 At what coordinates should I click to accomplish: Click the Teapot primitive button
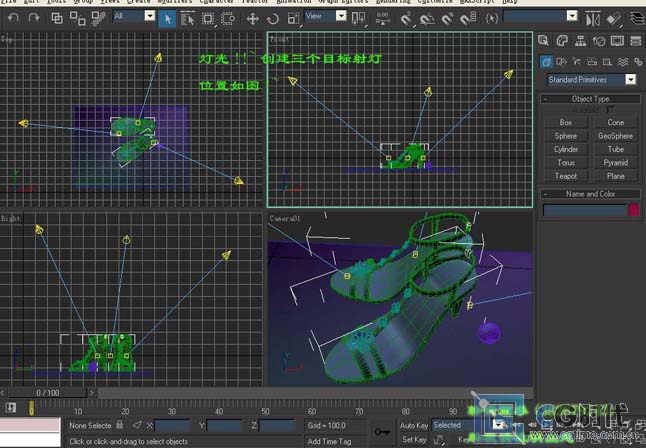click(x=566, y=176)
